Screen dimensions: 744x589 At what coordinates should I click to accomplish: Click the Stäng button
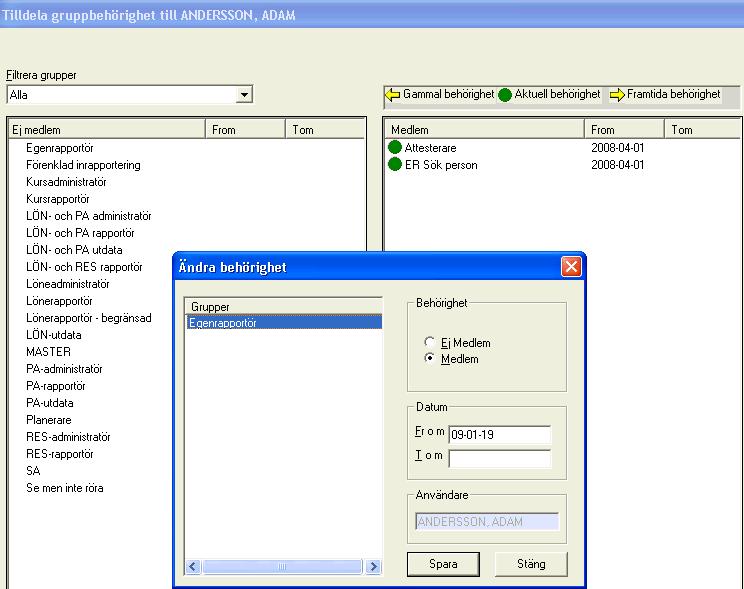[x=531, y=564]
